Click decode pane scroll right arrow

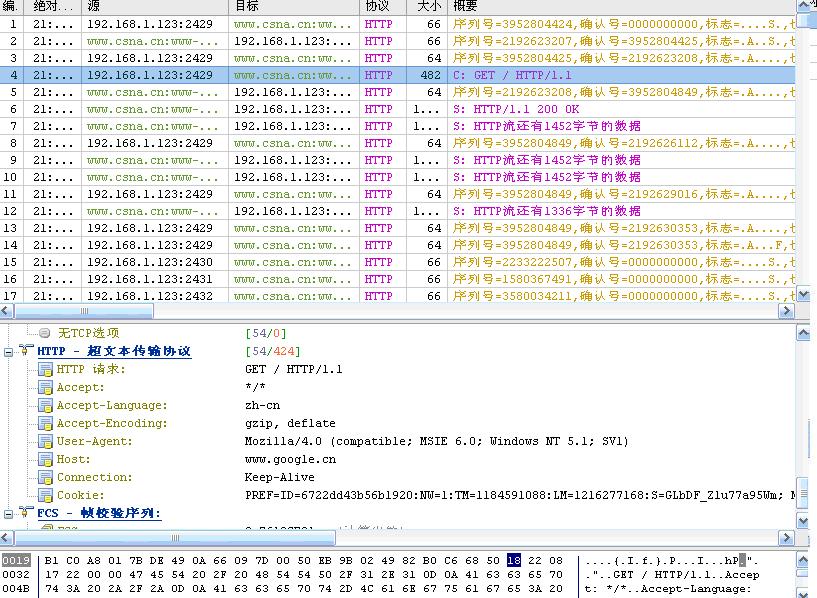[x=786, y=538]
